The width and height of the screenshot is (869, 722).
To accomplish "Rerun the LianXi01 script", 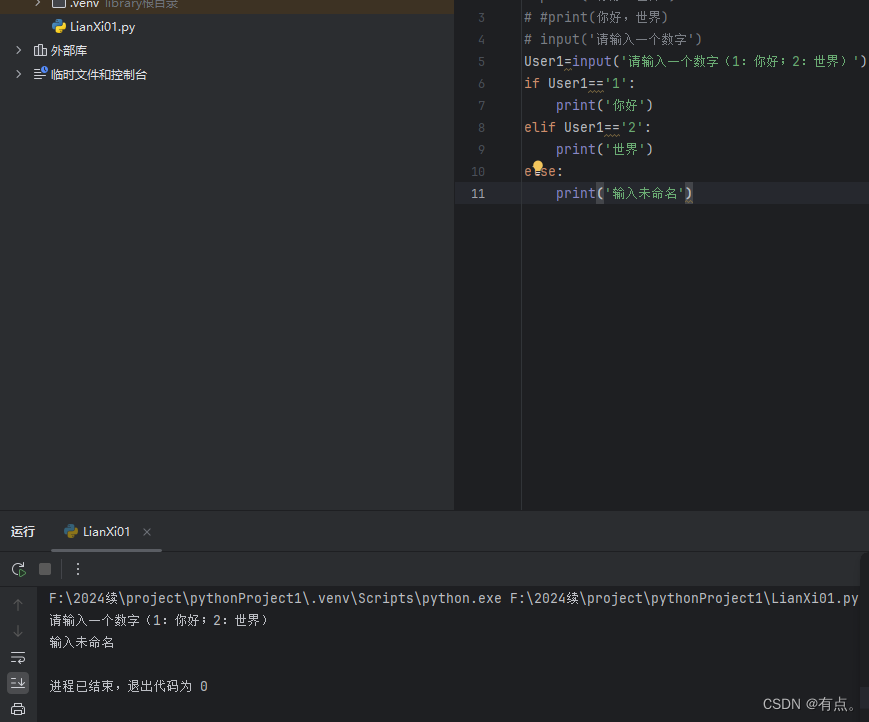I will tap(17, 569).
